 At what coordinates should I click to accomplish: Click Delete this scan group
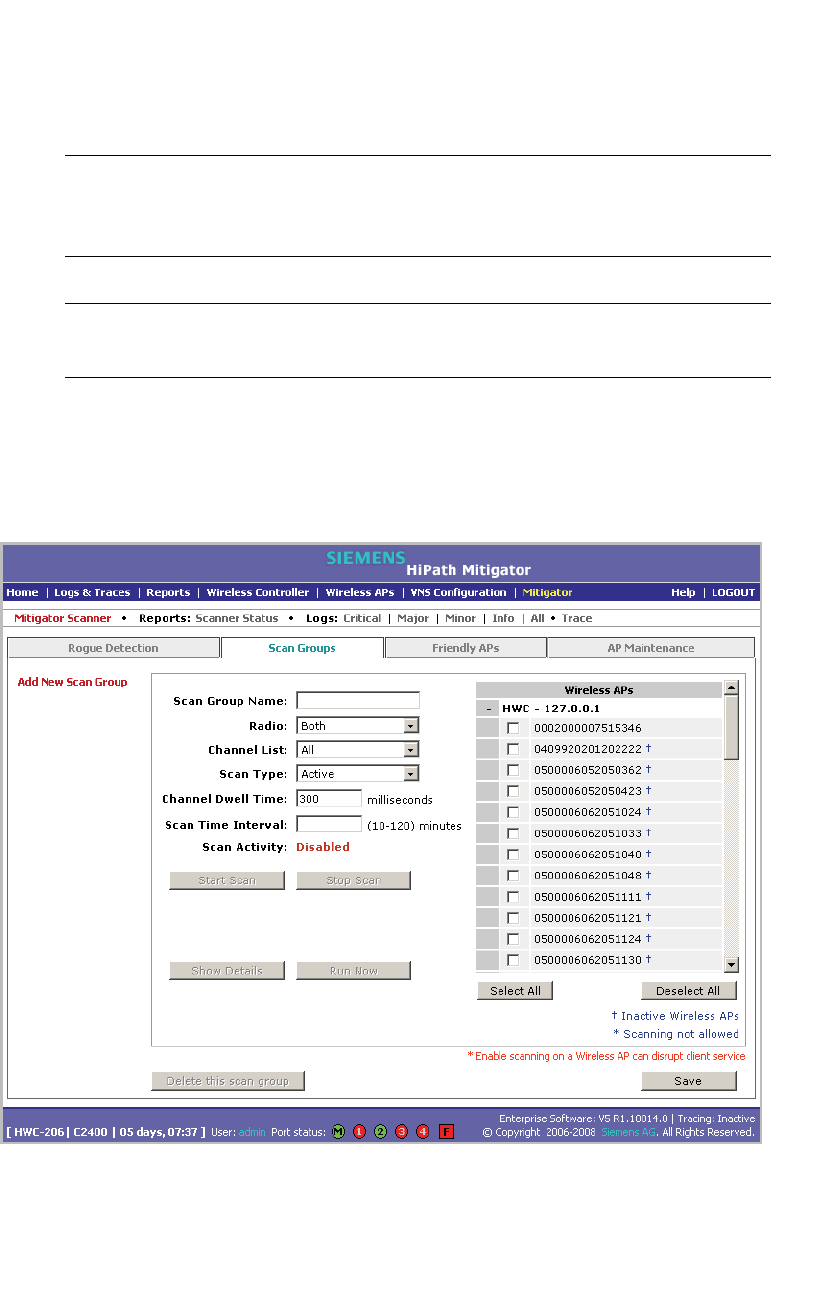[228, 1080]
